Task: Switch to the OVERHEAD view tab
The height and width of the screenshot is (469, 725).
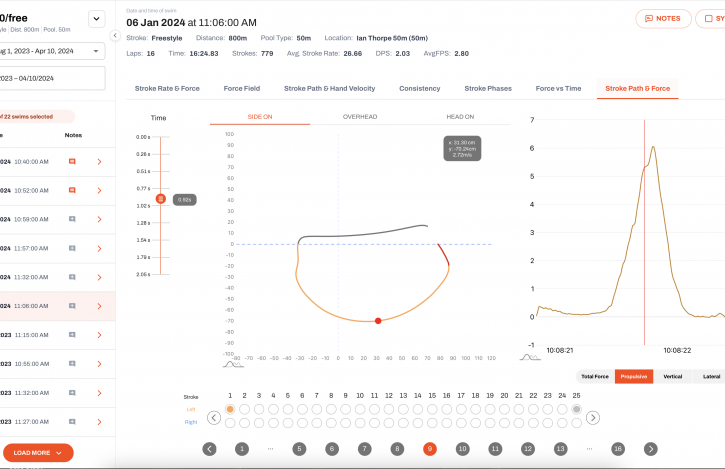Action: [359, 117]
